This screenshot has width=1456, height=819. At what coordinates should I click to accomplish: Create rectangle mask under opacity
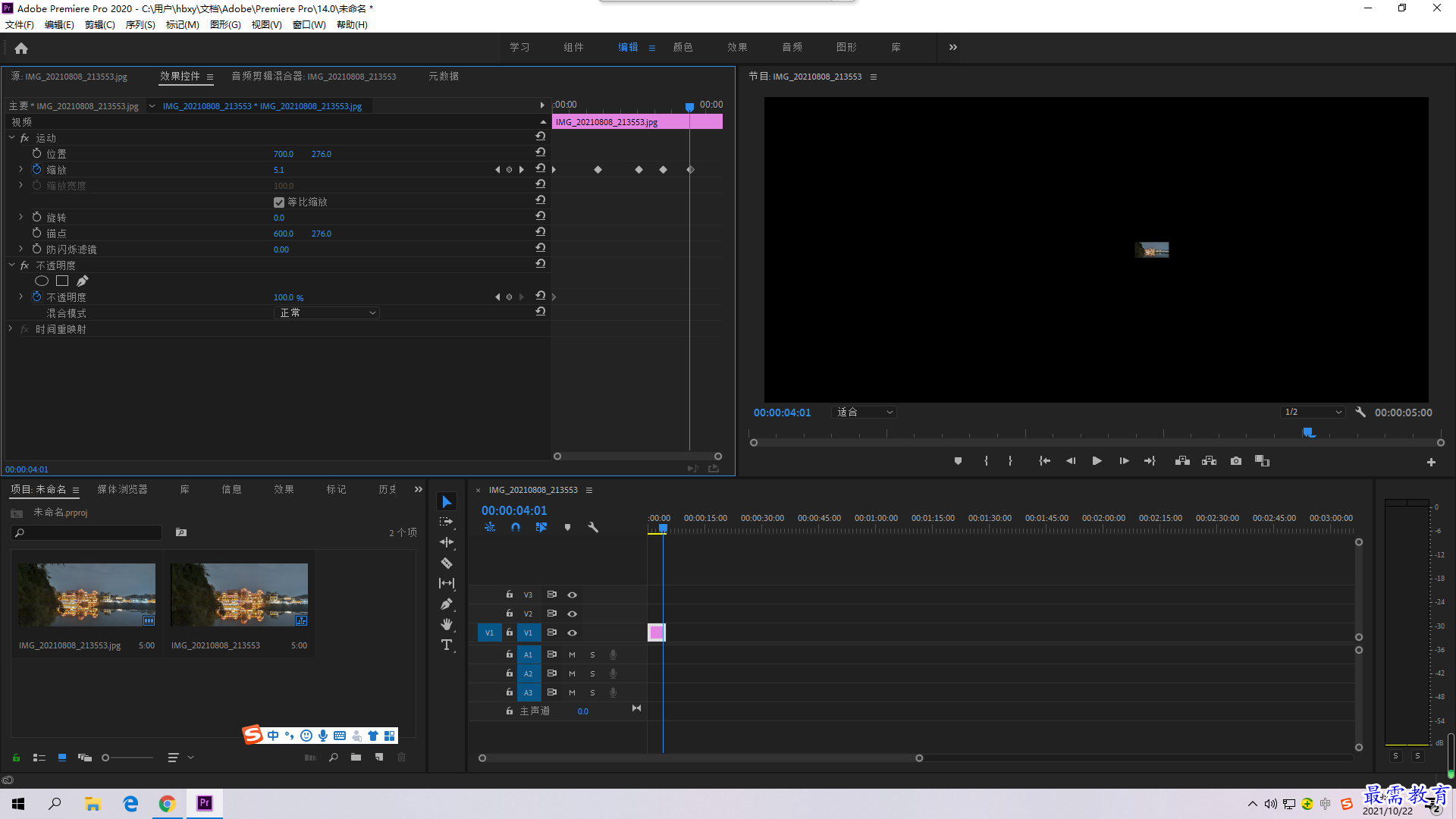tap(62, 281)
